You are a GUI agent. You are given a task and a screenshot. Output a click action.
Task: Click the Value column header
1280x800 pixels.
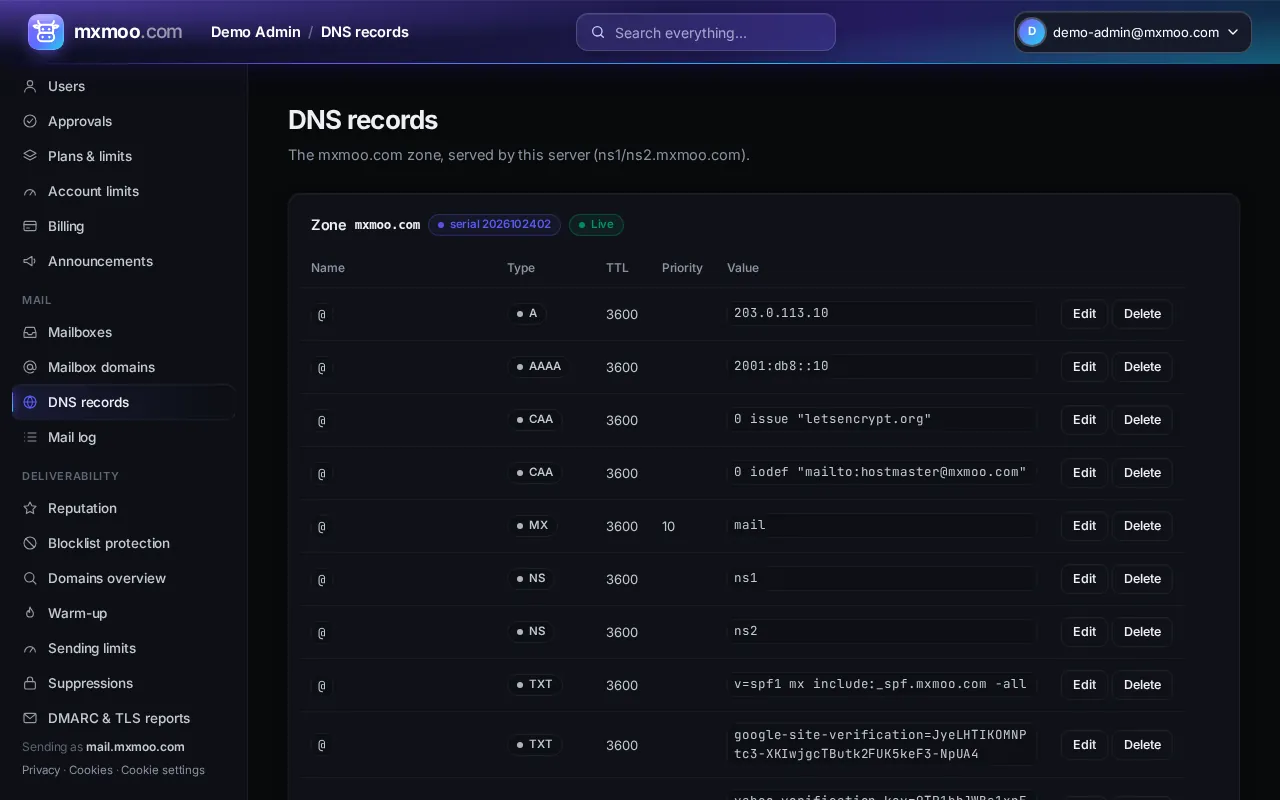pos(743,268)
